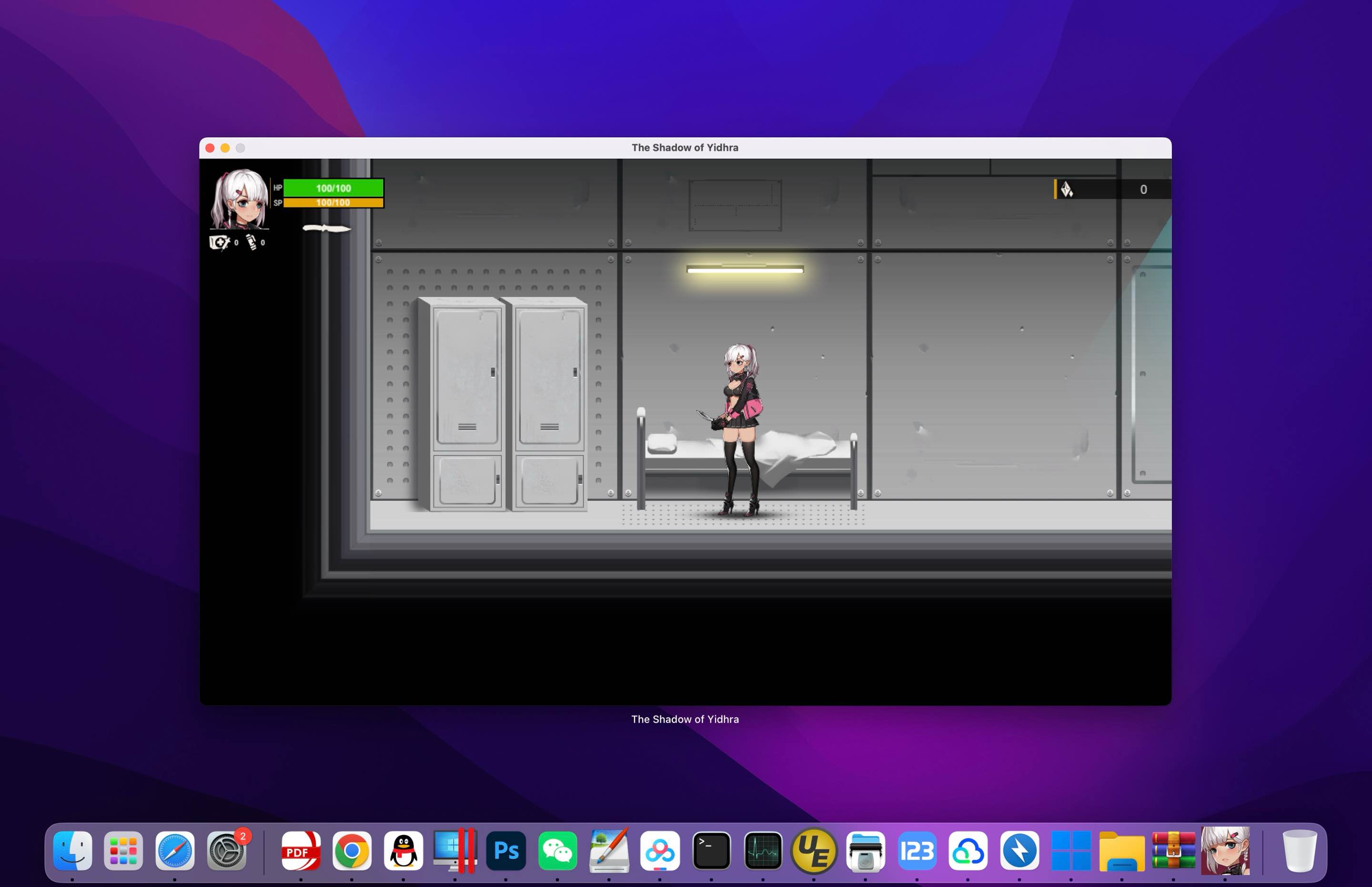Viewport: 1372px width, 887px height.
Task: Open the red PDF app in dock
Action: pyautogui.click(x=301, y=850)
